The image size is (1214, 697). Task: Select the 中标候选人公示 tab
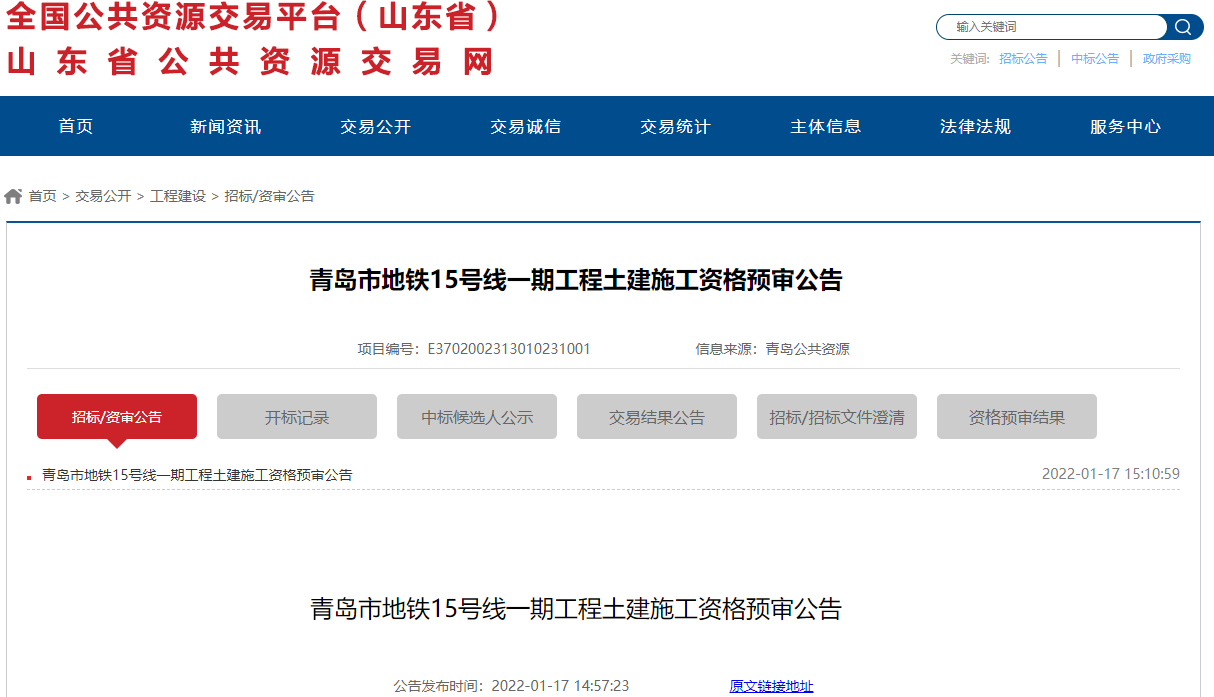477,417
